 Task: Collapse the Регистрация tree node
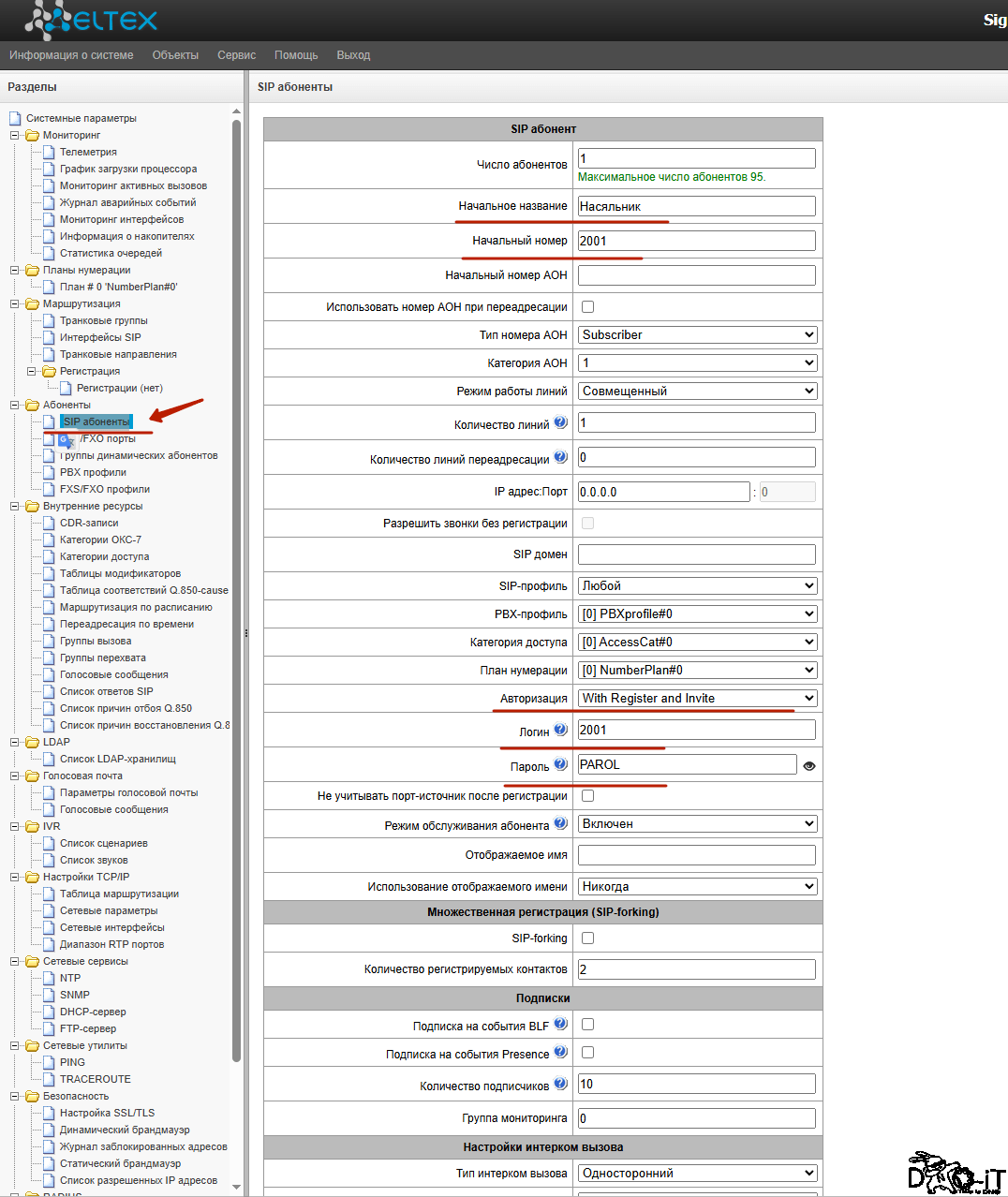pyautogui.click(x=32, y=371)
